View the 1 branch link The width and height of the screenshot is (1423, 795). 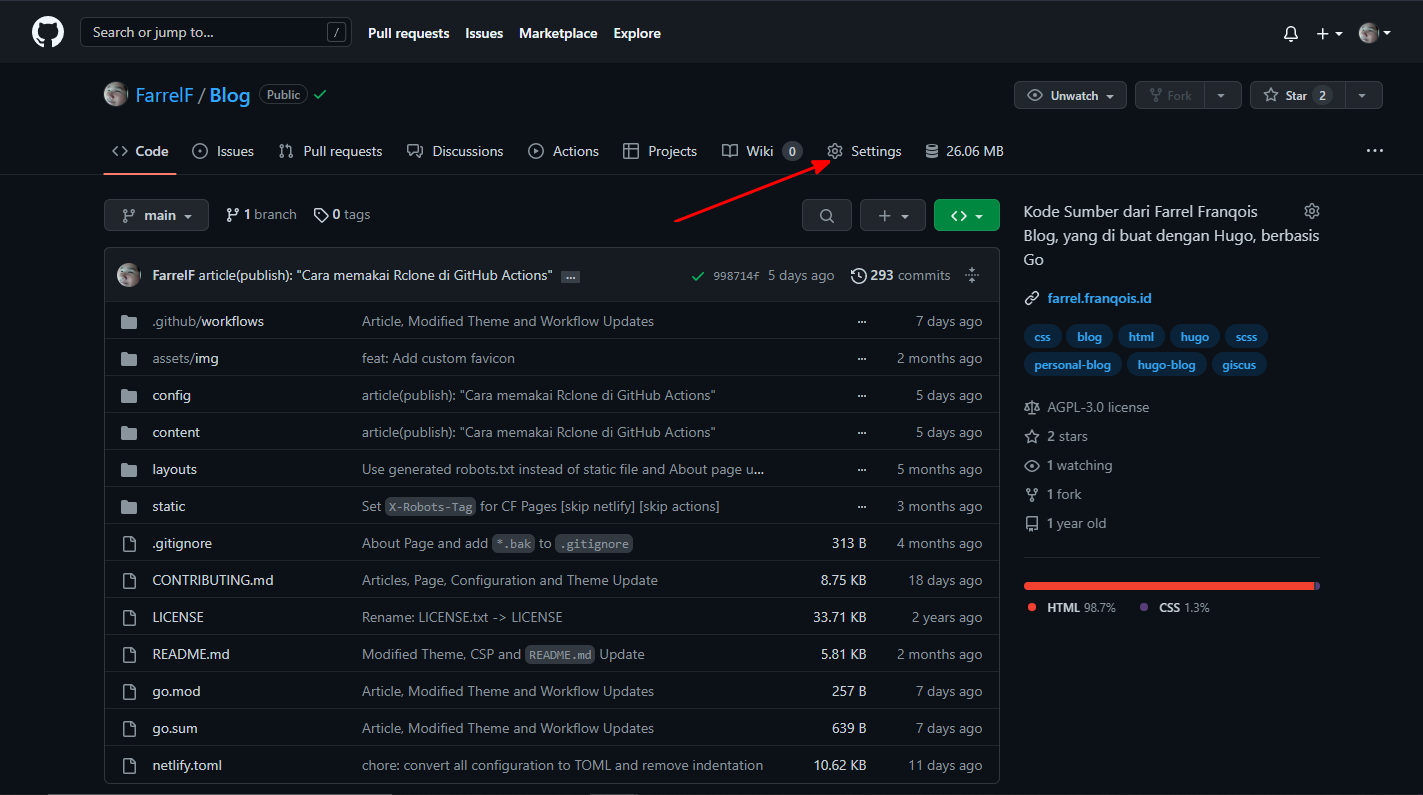(x=261, y=215)
